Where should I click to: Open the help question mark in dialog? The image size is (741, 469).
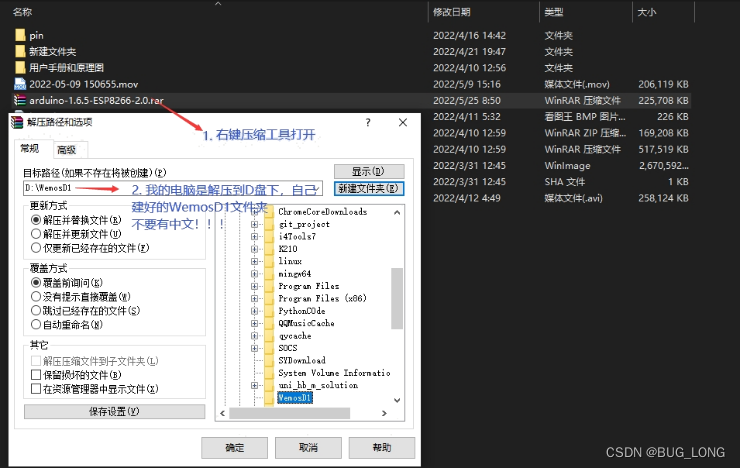(368, 122)
